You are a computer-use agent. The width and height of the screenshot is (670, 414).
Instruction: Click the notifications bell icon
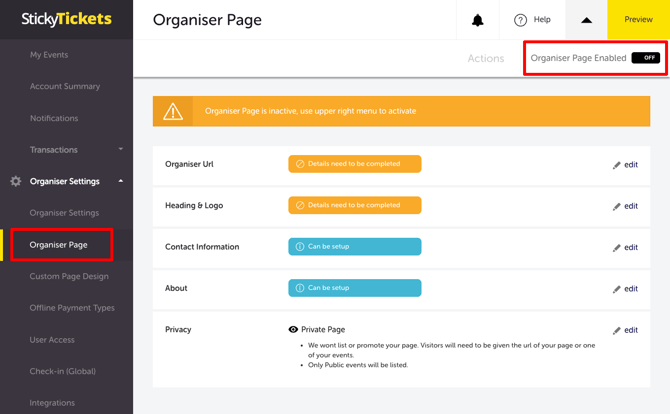tap(477, 20)
